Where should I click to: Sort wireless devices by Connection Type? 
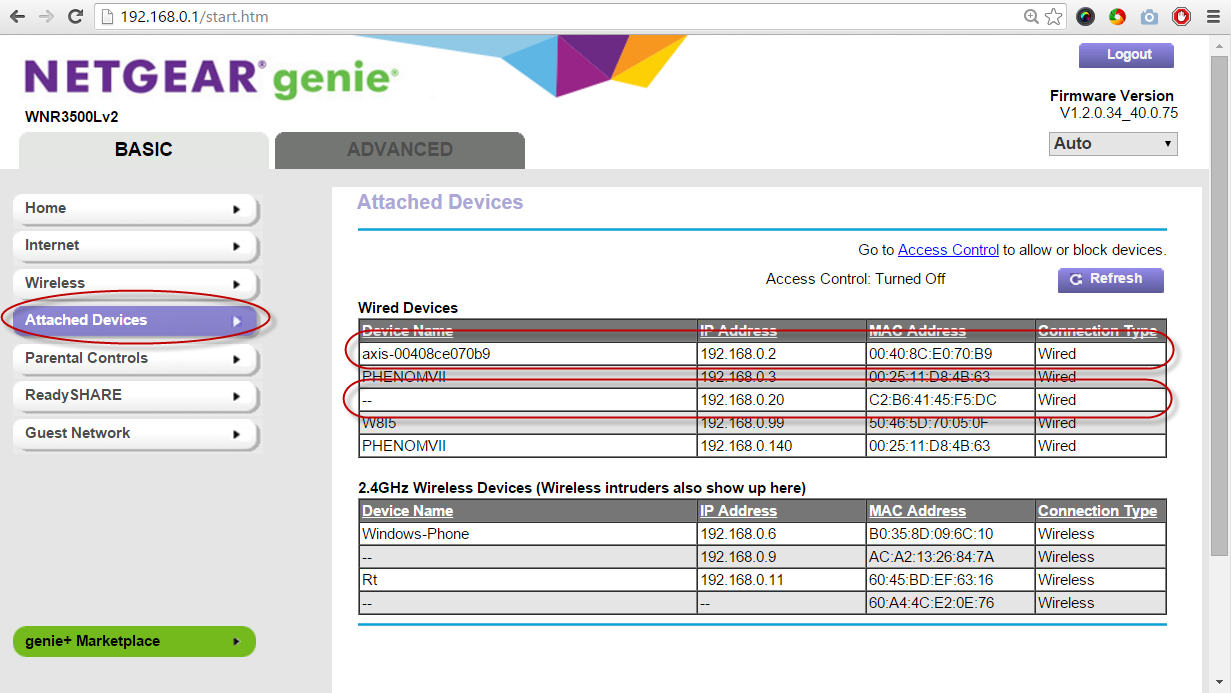[x=1097, y=511]
